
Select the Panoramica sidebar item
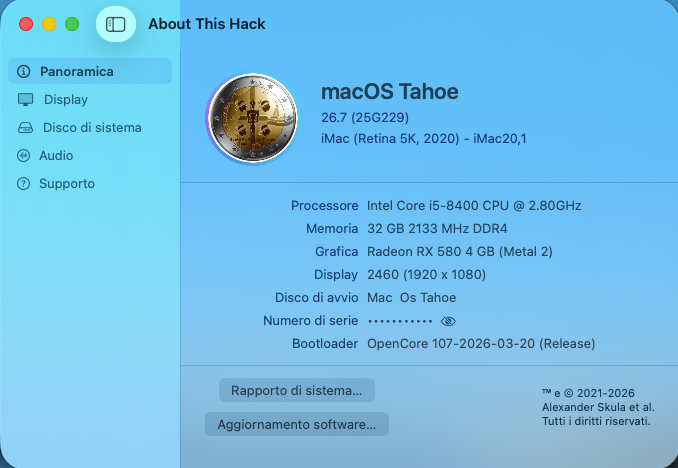coord(90,71)
